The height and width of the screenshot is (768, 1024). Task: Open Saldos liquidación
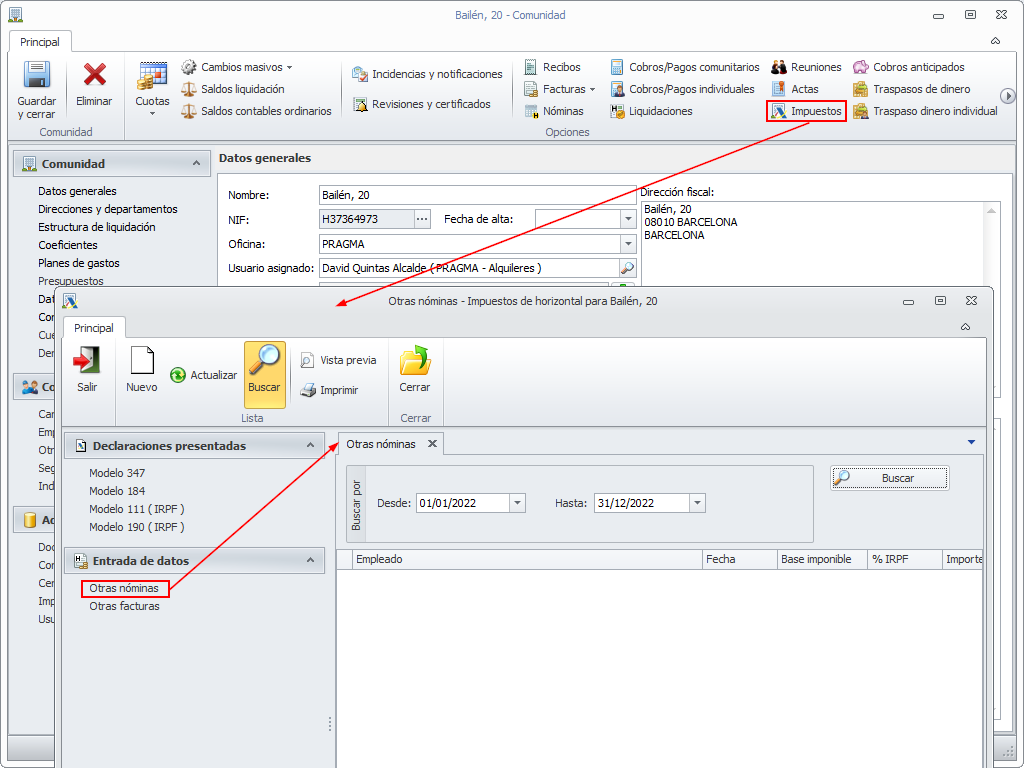tap(232, 89)
